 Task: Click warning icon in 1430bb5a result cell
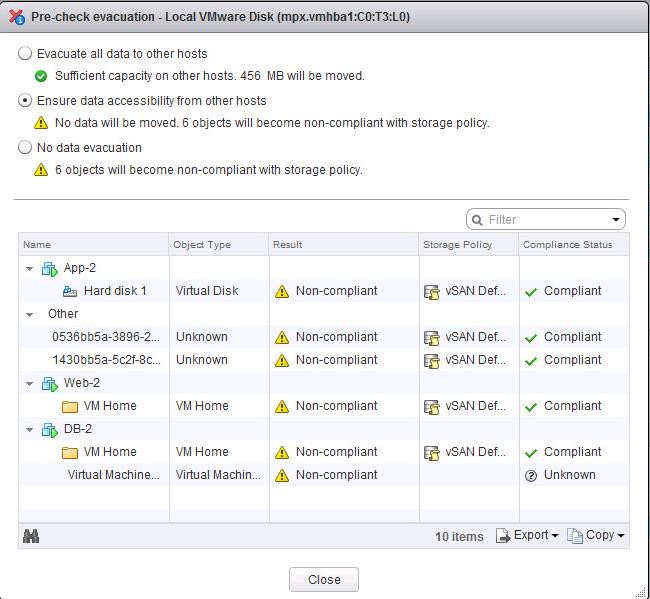pyautogui.click(x=282, y=361)
